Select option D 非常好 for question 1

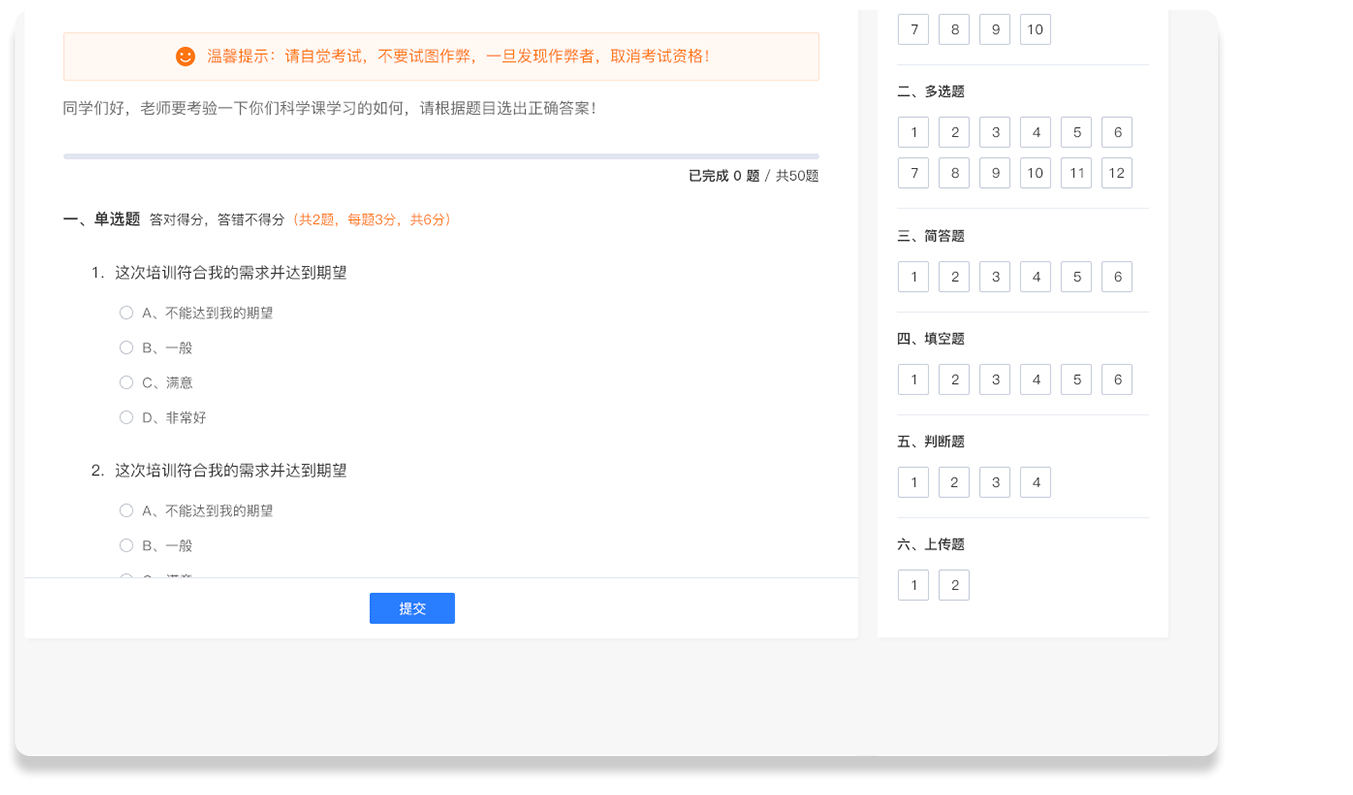click(x=126, y=417)
